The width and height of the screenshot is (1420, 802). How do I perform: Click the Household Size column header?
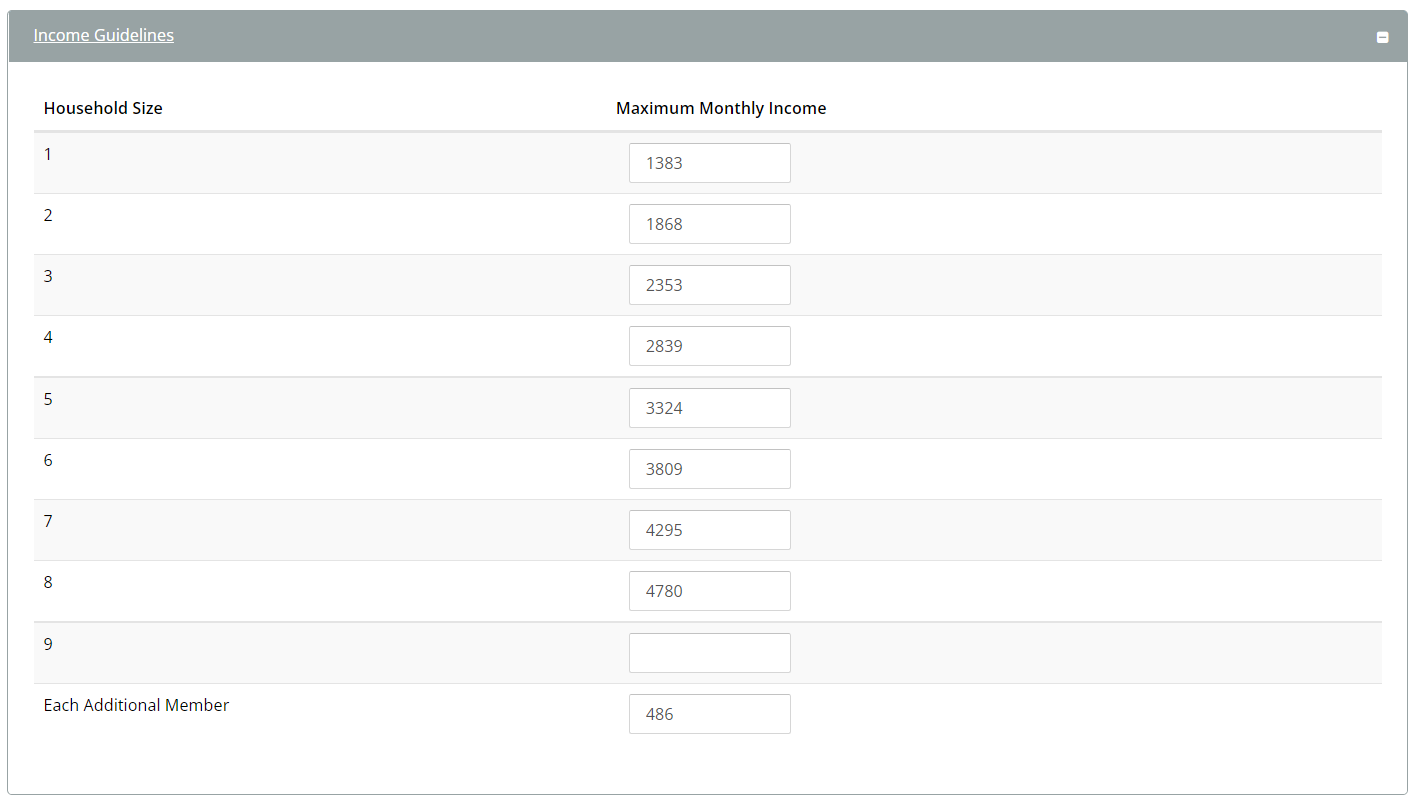pyautogui.click(x=103, y=108)
